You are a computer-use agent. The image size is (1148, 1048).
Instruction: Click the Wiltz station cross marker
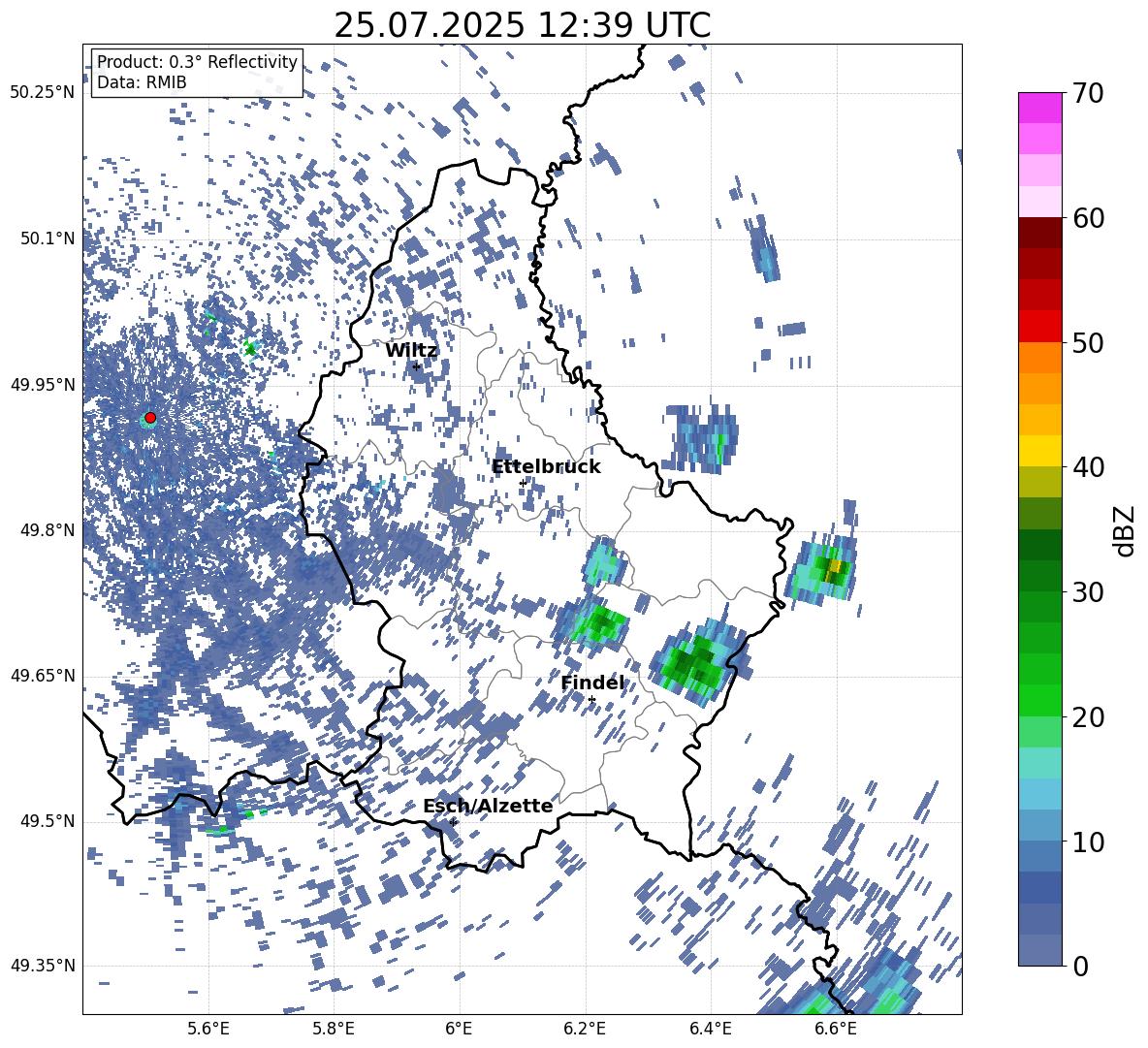(416, 366)
